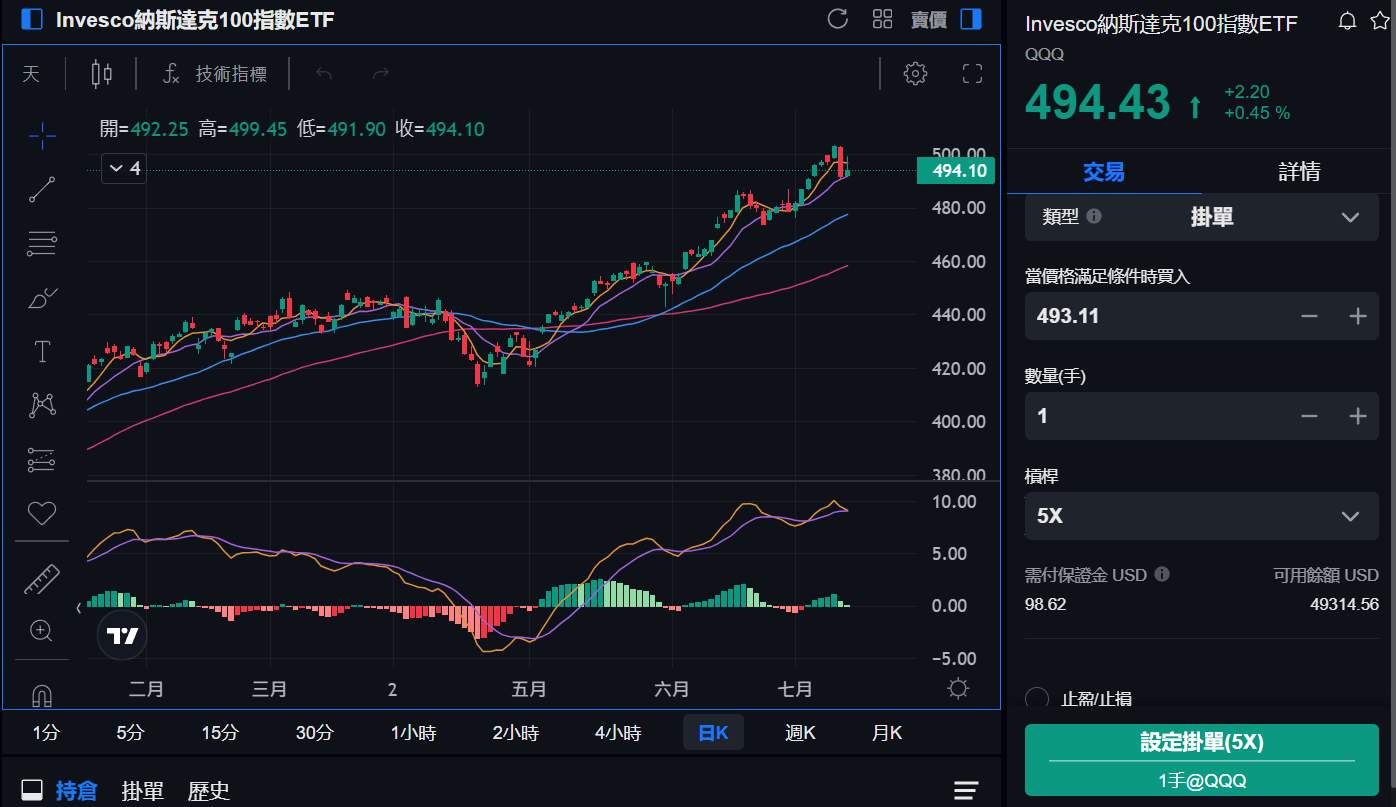Screen dimensions: 1396x807
Task: Enter fullscreen chart mode
Action: tap(972, 73)
